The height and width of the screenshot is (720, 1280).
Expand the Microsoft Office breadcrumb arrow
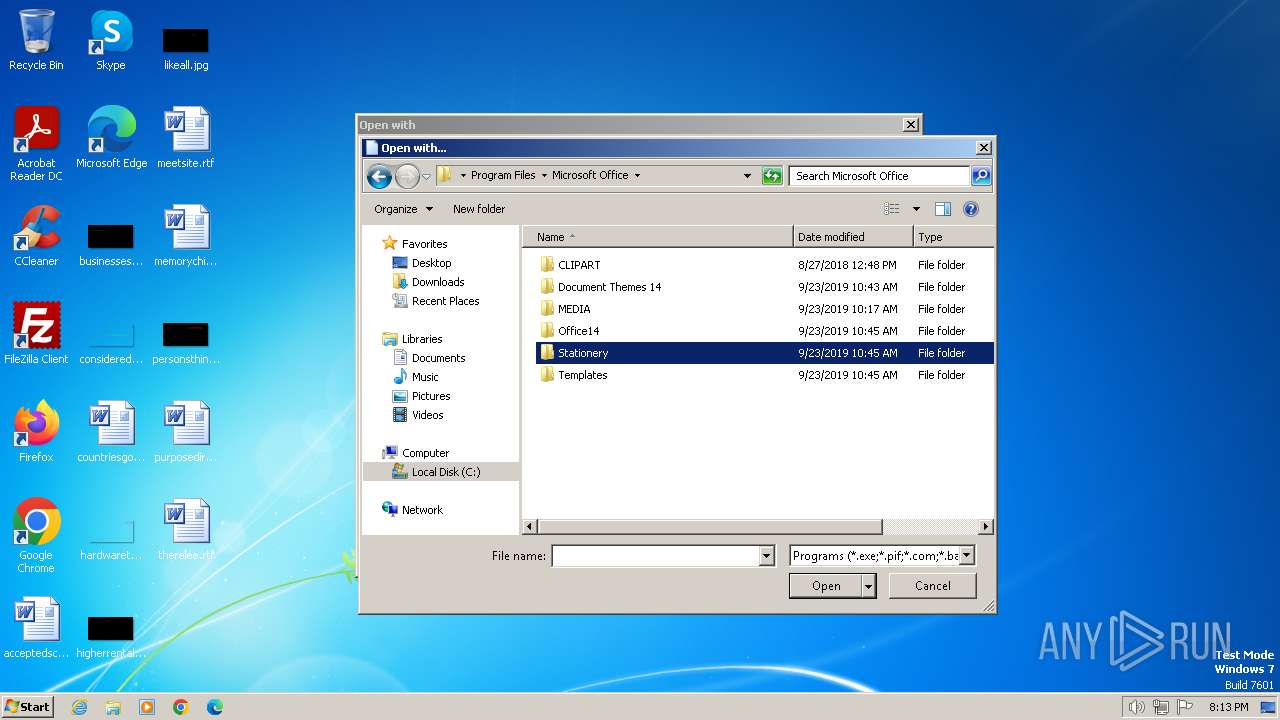(x=637, y=176)
